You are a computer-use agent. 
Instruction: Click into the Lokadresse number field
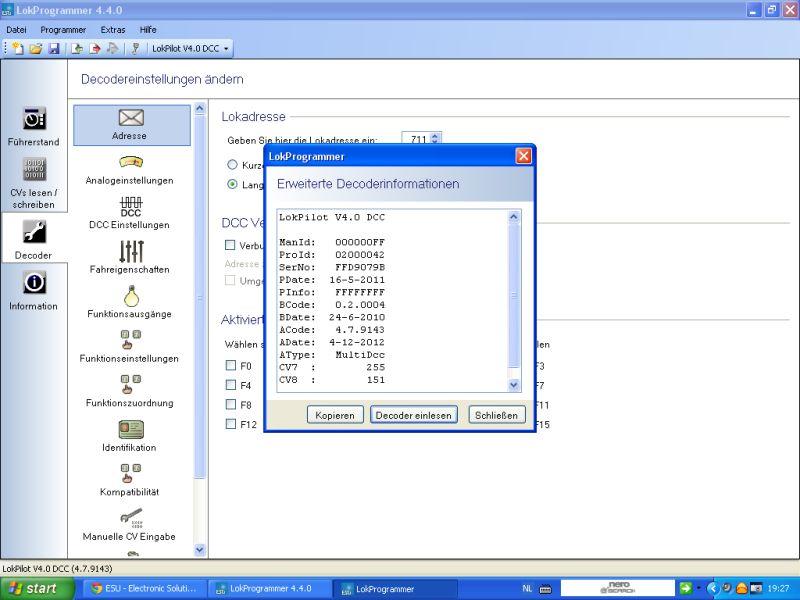pos(416,139)
